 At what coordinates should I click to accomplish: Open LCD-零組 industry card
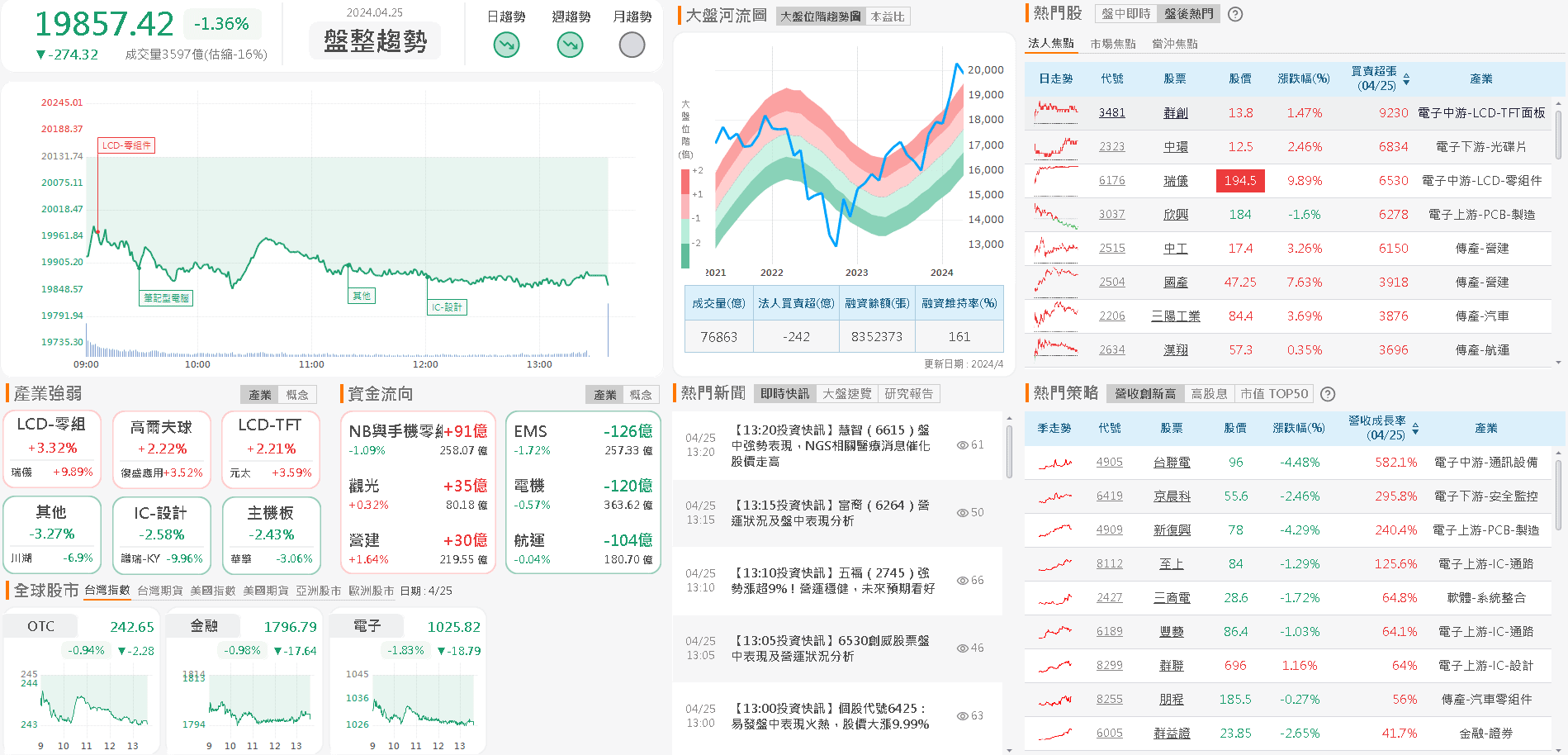(x=52, y=449)
